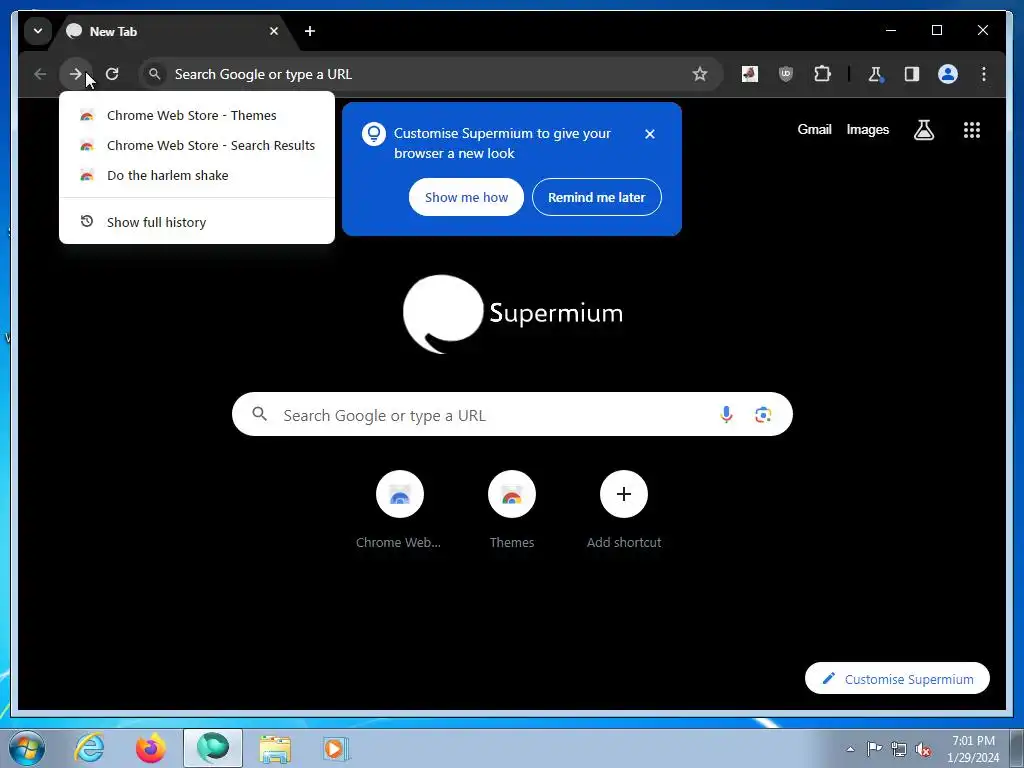Close the New Tab tab

274,31
